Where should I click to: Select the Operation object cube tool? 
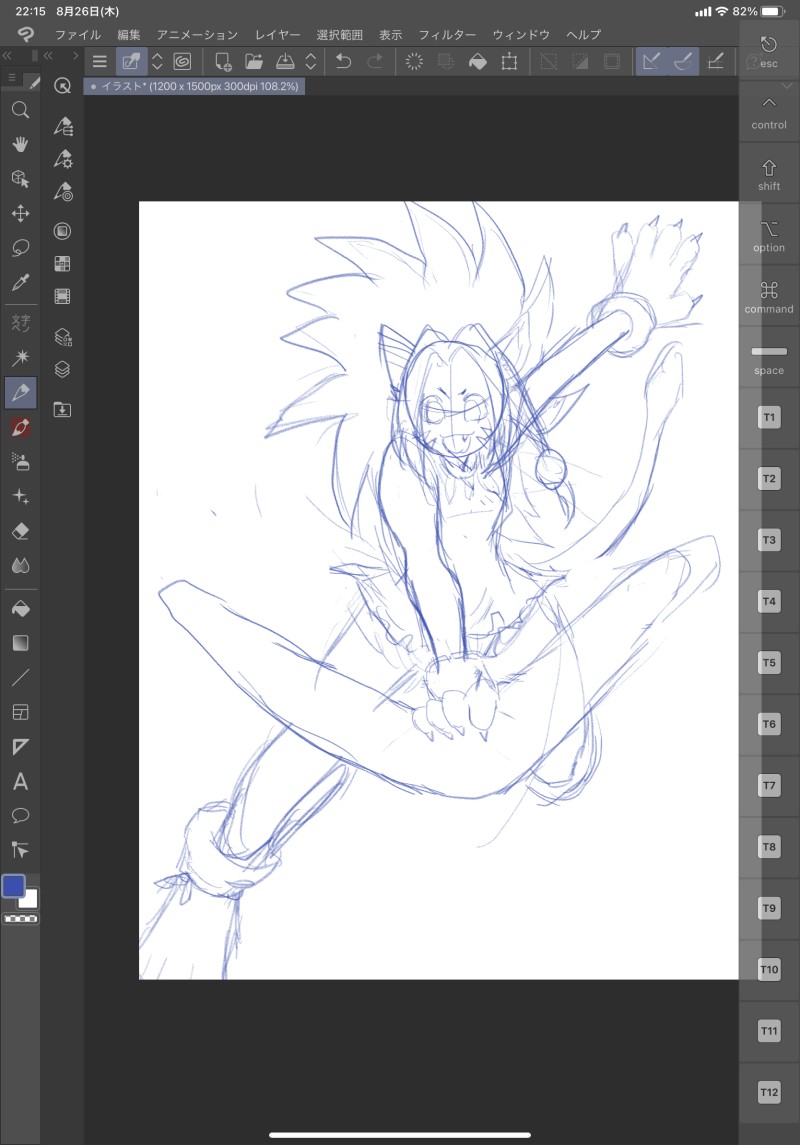(x=20, y=179)
